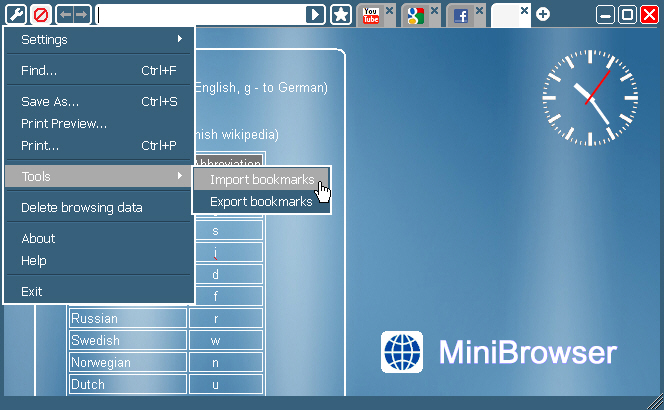The height and width of the screenshot is (410, 664).
Task: Select Save As... menu entry
Action: point(99,102)
